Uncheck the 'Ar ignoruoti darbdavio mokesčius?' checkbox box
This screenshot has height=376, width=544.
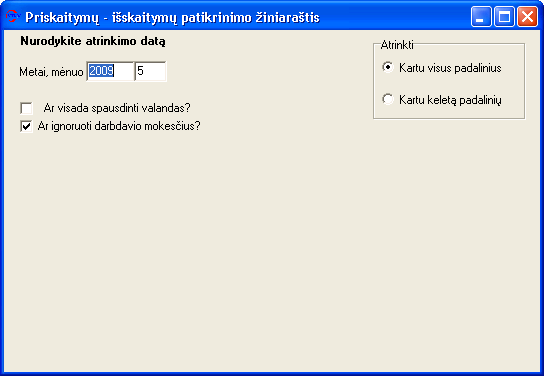[26, 126]
